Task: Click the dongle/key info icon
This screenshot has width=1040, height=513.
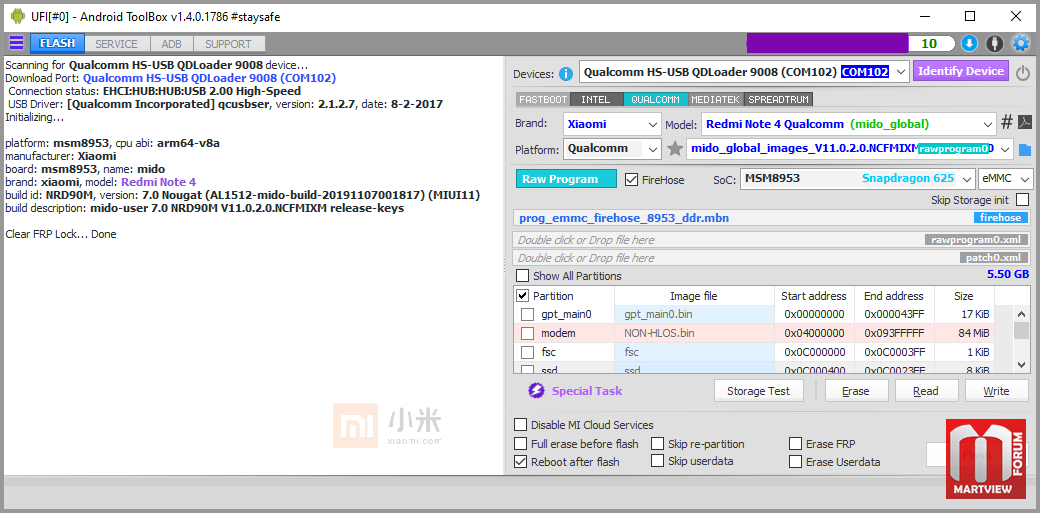Action: point(994,44)
